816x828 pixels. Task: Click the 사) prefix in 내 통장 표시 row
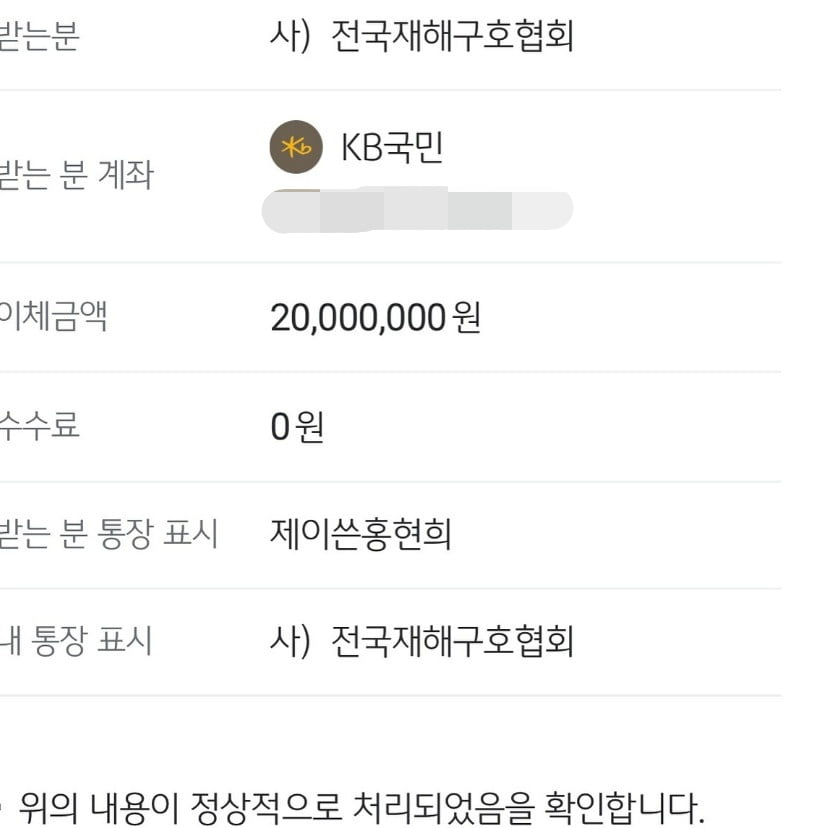pos(292,641)
